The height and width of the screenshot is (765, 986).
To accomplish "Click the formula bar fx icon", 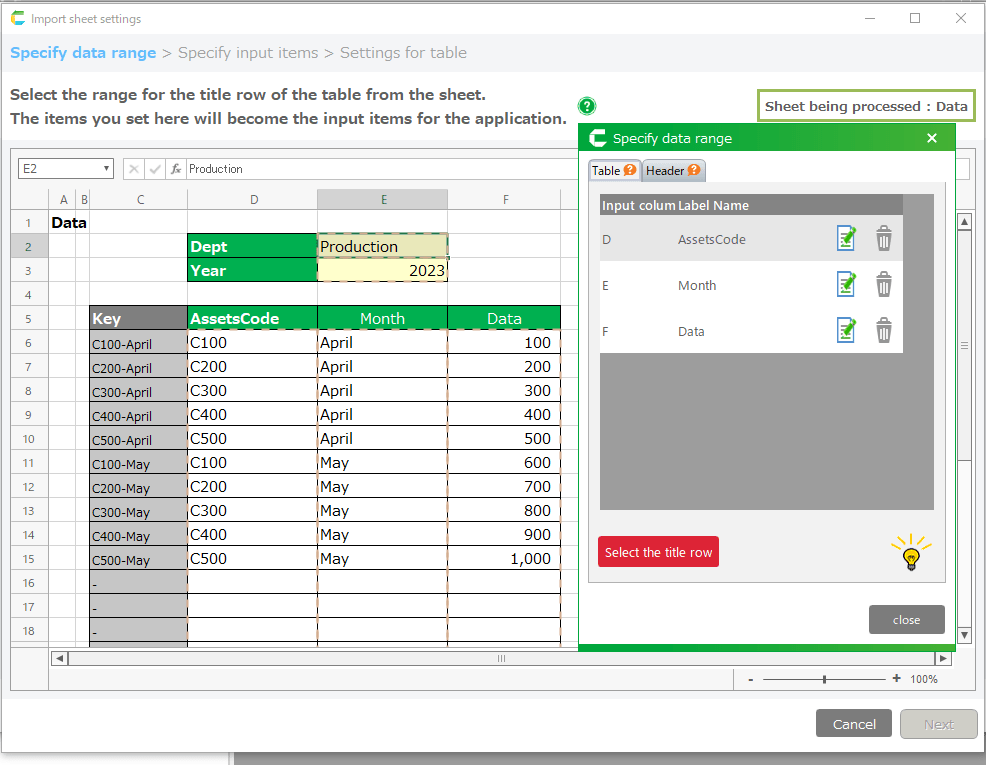I will click(x=176, y=169).
